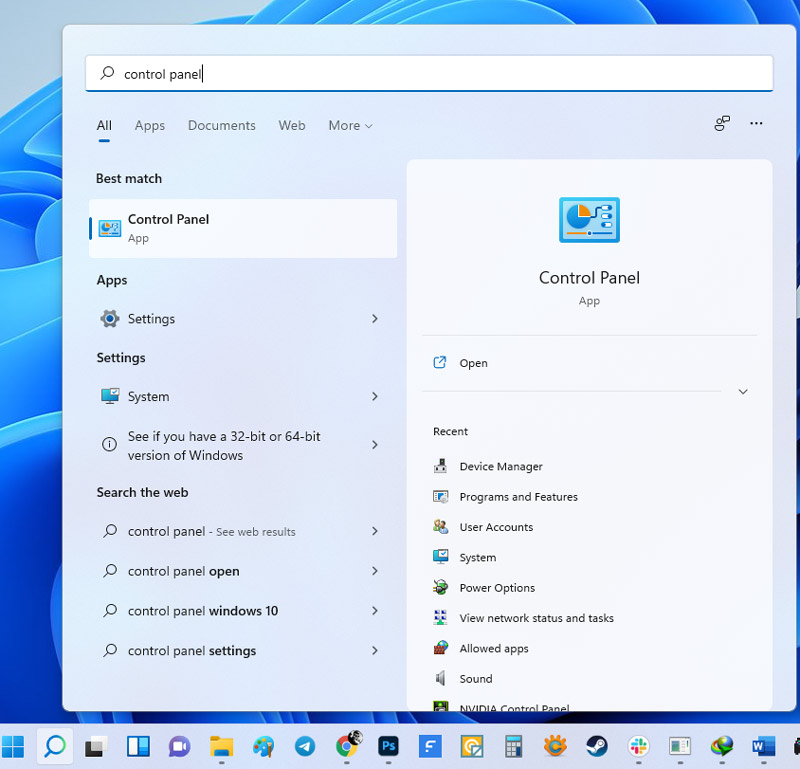Open Telegram from the taskbar
Image resolution: width=800 pixels, height=769 pixels.
tap(305, 746)
